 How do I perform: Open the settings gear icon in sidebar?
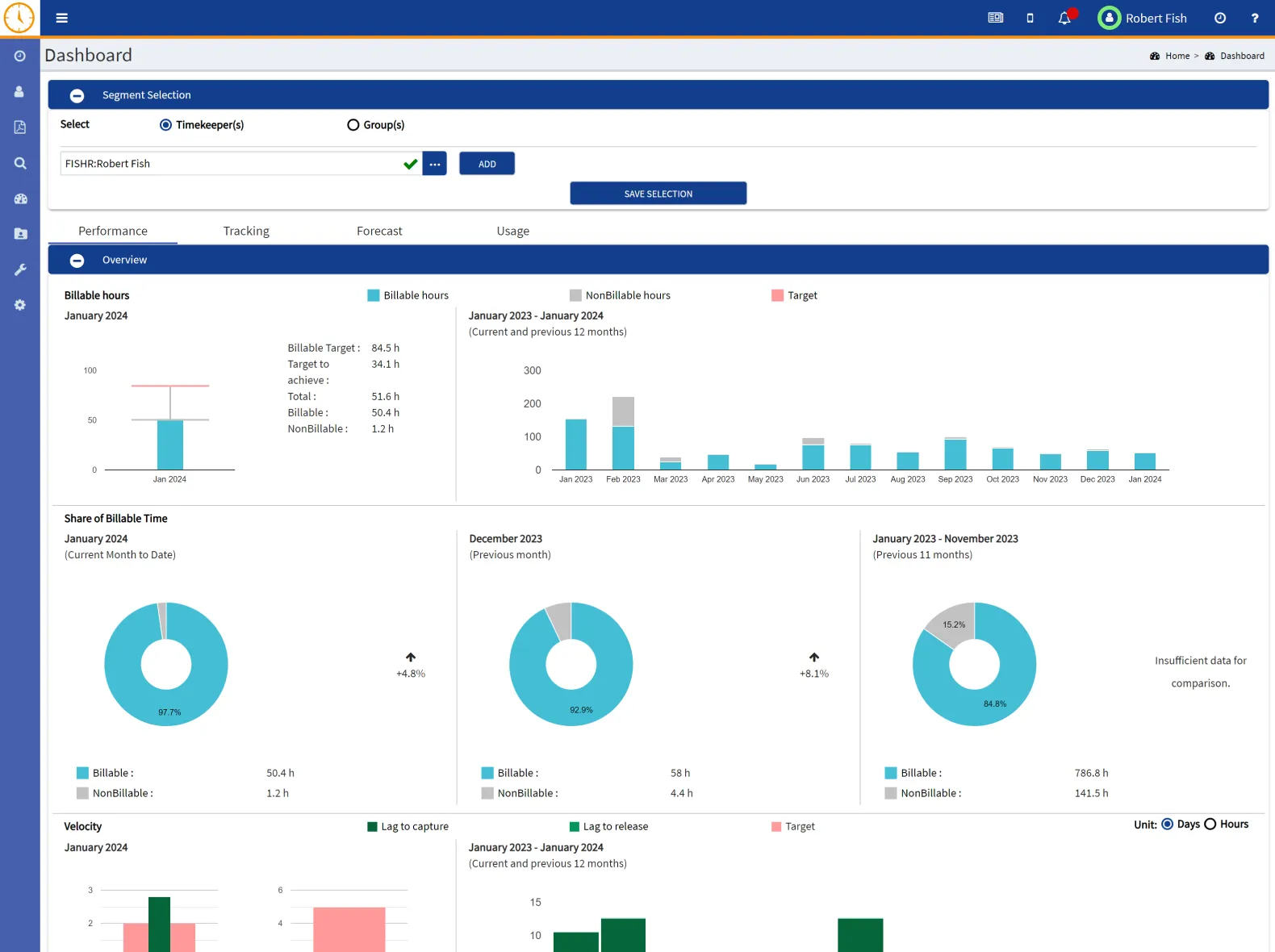click(20, 305)
